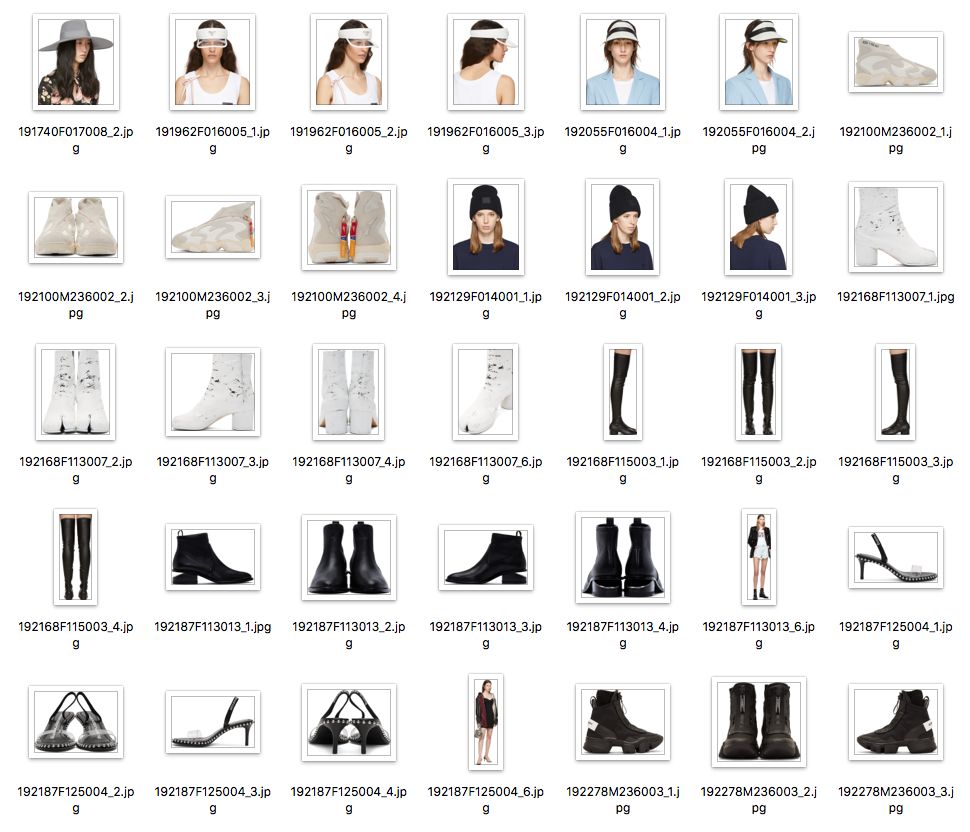Open thumbnail of 191962F016005_2.jpg
The height and width of the screenshot is (832, 970).
coord(349,62)
